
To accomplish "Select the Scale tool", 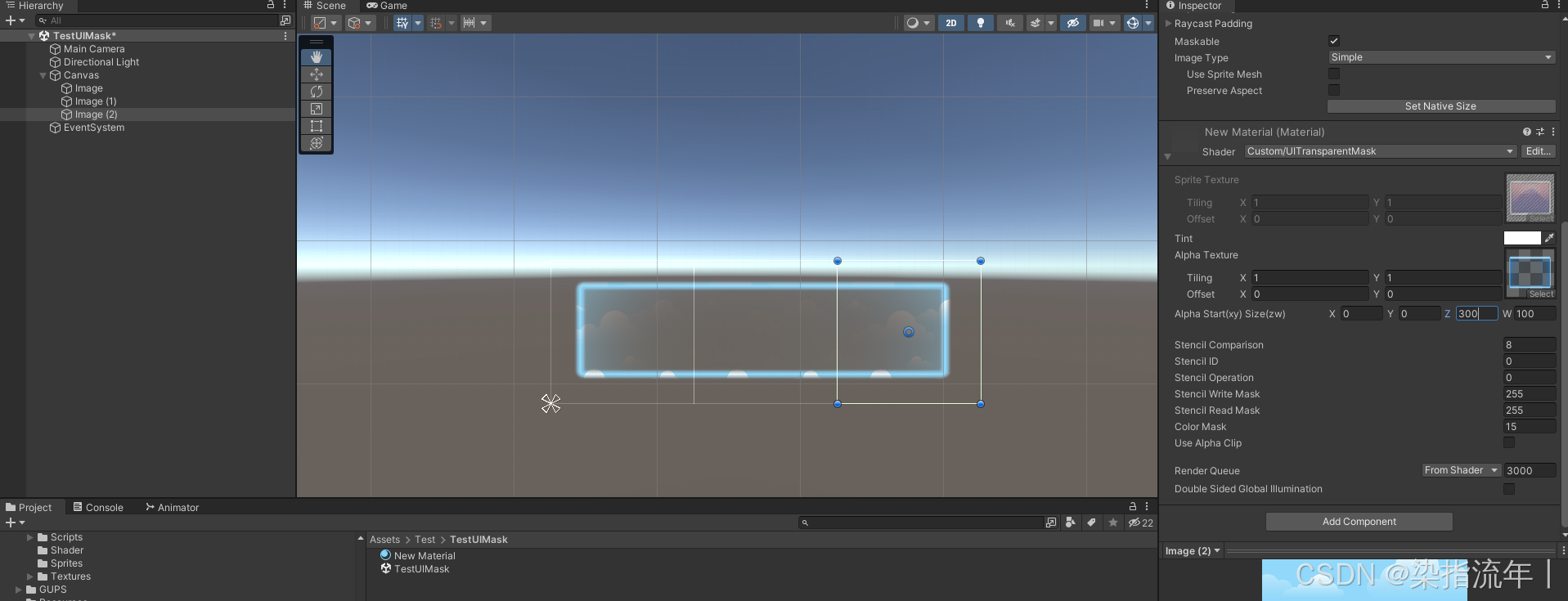I will pyautogui.click(x=317, y=109).
